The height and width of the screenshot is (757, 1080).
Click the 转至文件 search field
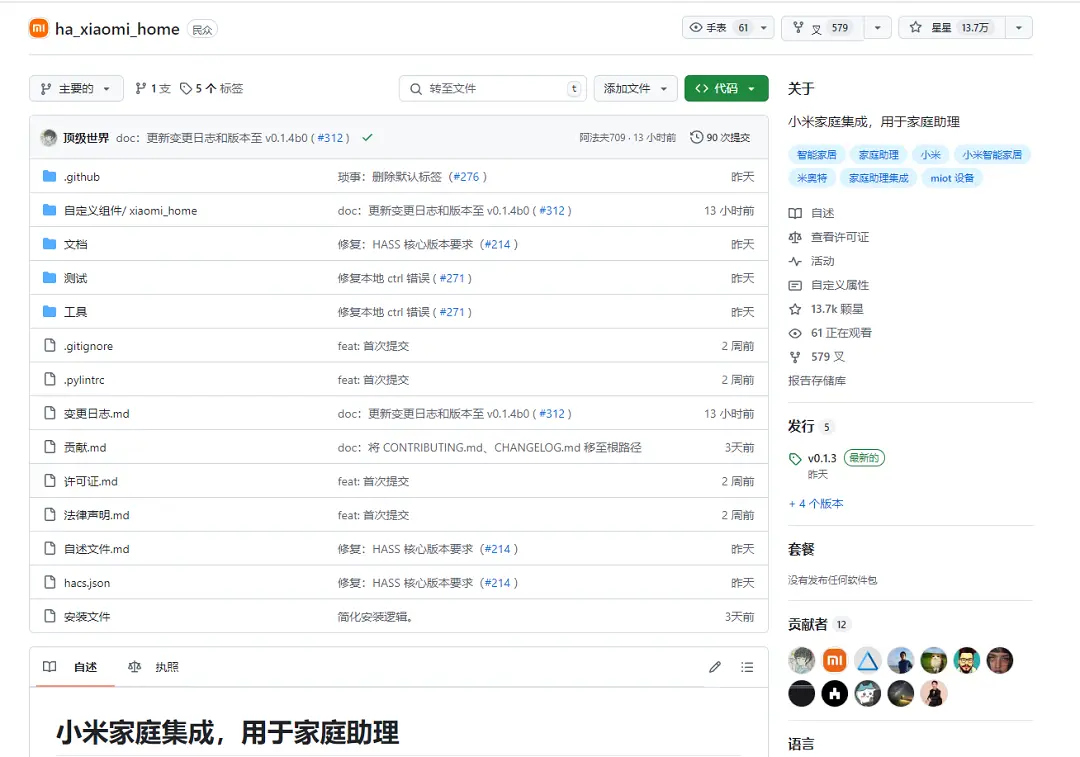point(490,88)
